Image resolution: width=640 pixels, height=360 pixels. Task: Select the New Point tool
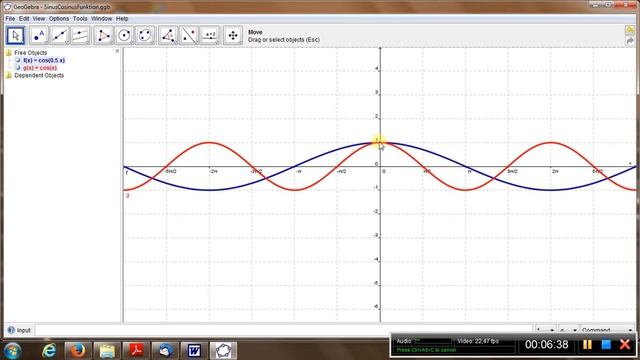click(39, 36)
